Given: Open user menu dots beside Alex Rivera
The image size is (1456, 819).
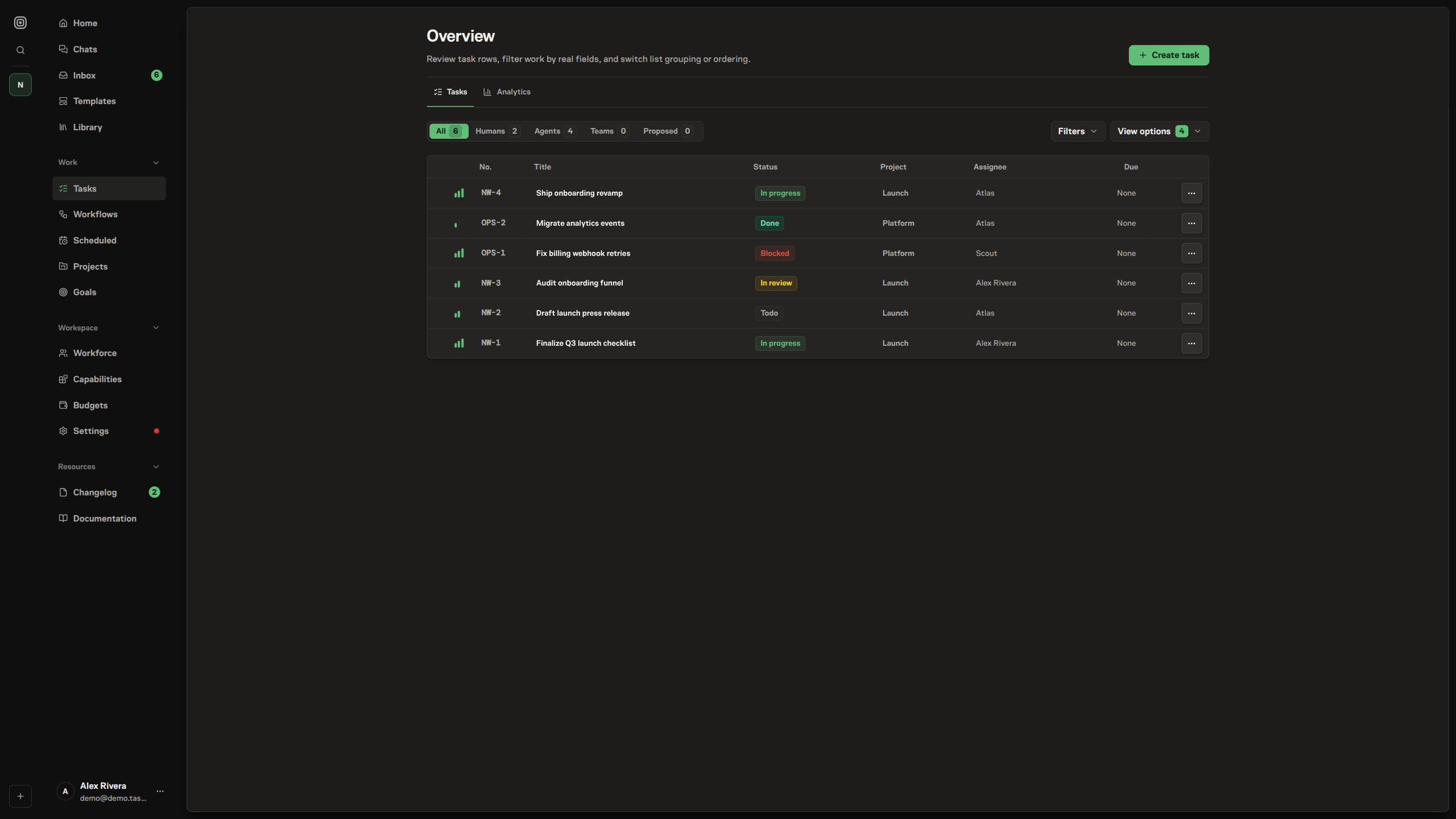Looking at the screenshot, I should pyautogui.click(x=160, y=791).
